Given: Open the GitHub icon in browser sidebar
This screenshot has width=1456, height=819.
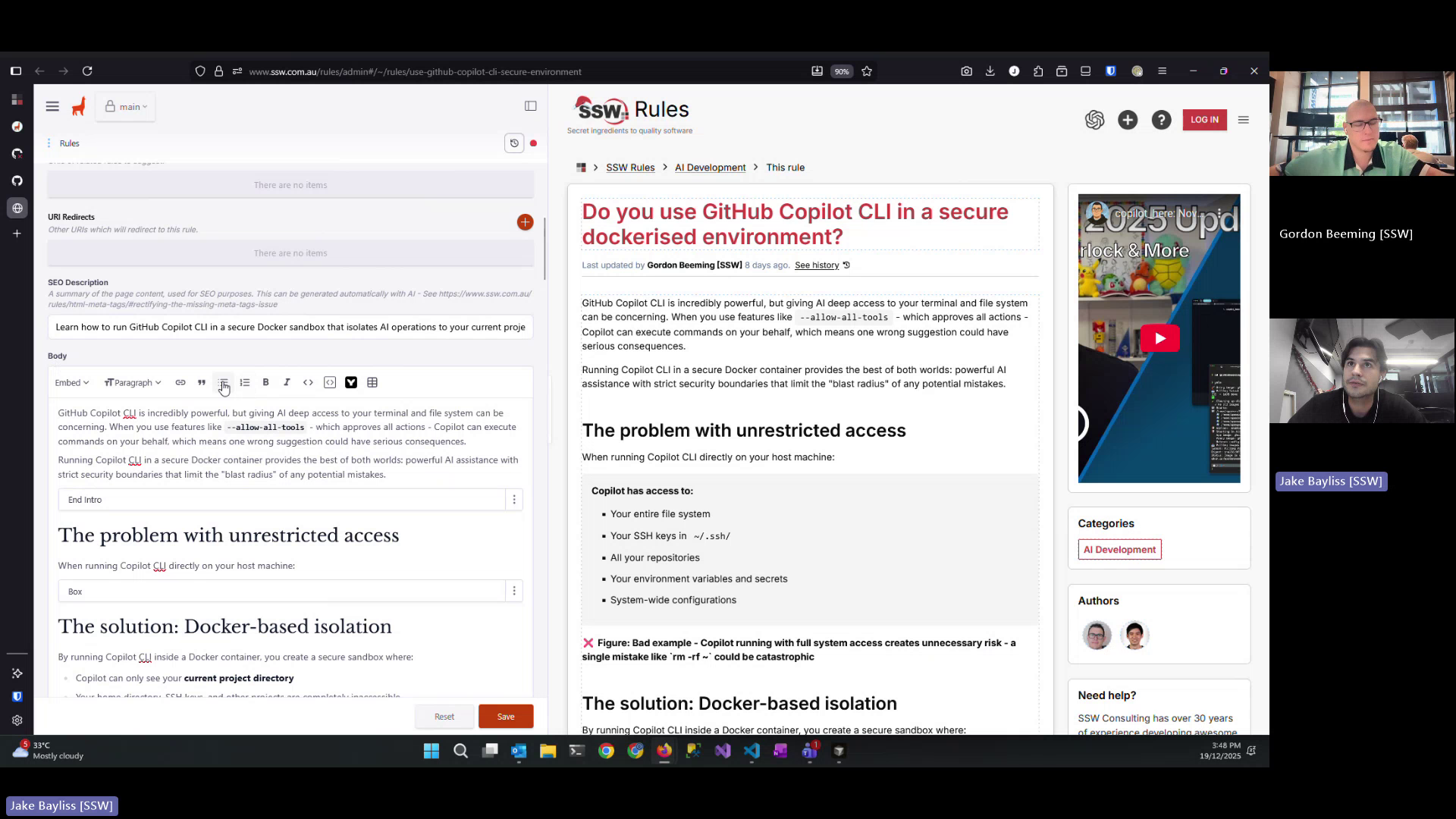Looking at the screenshot, I should click(17, 181).
